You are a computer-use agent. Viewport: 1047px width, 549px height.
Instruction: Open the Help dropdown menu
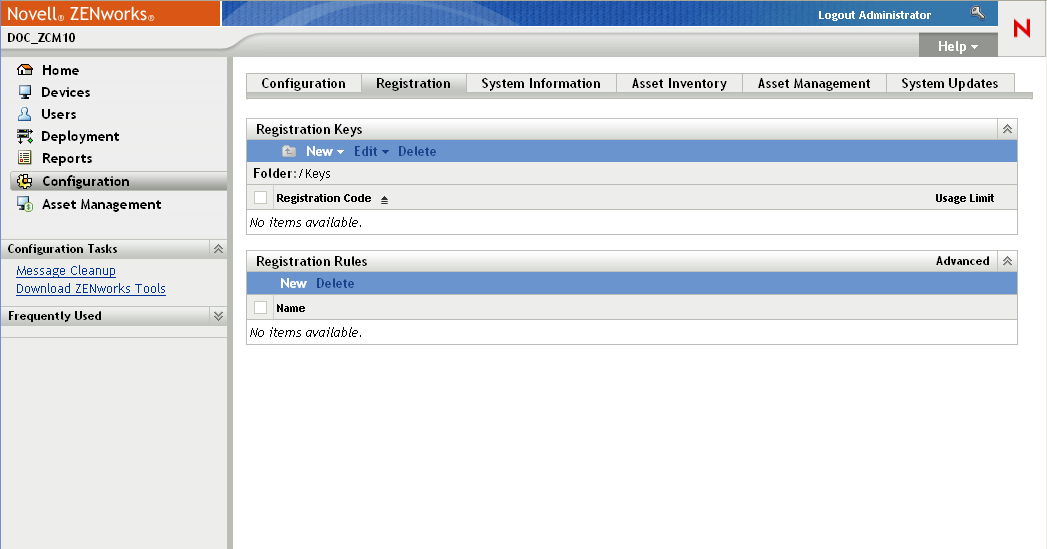958,46
